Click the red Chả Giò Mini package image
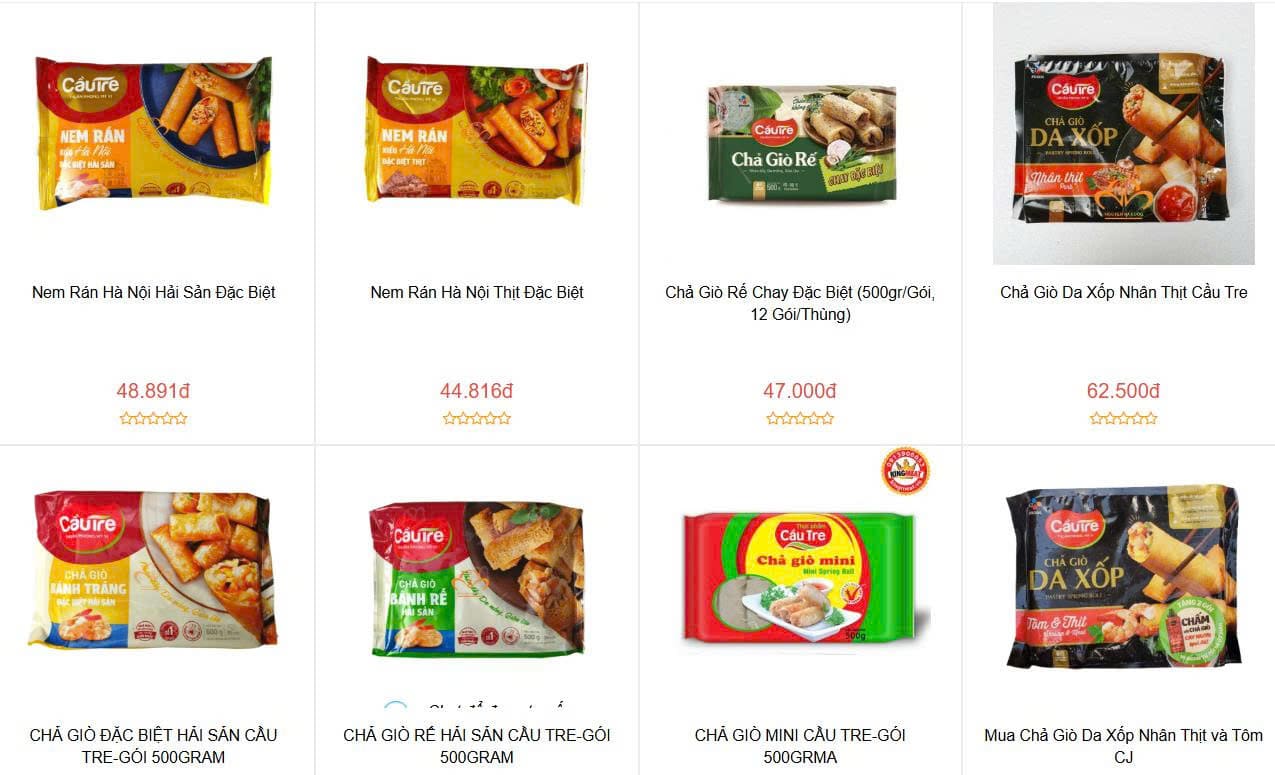 click(x=800, y=576)
